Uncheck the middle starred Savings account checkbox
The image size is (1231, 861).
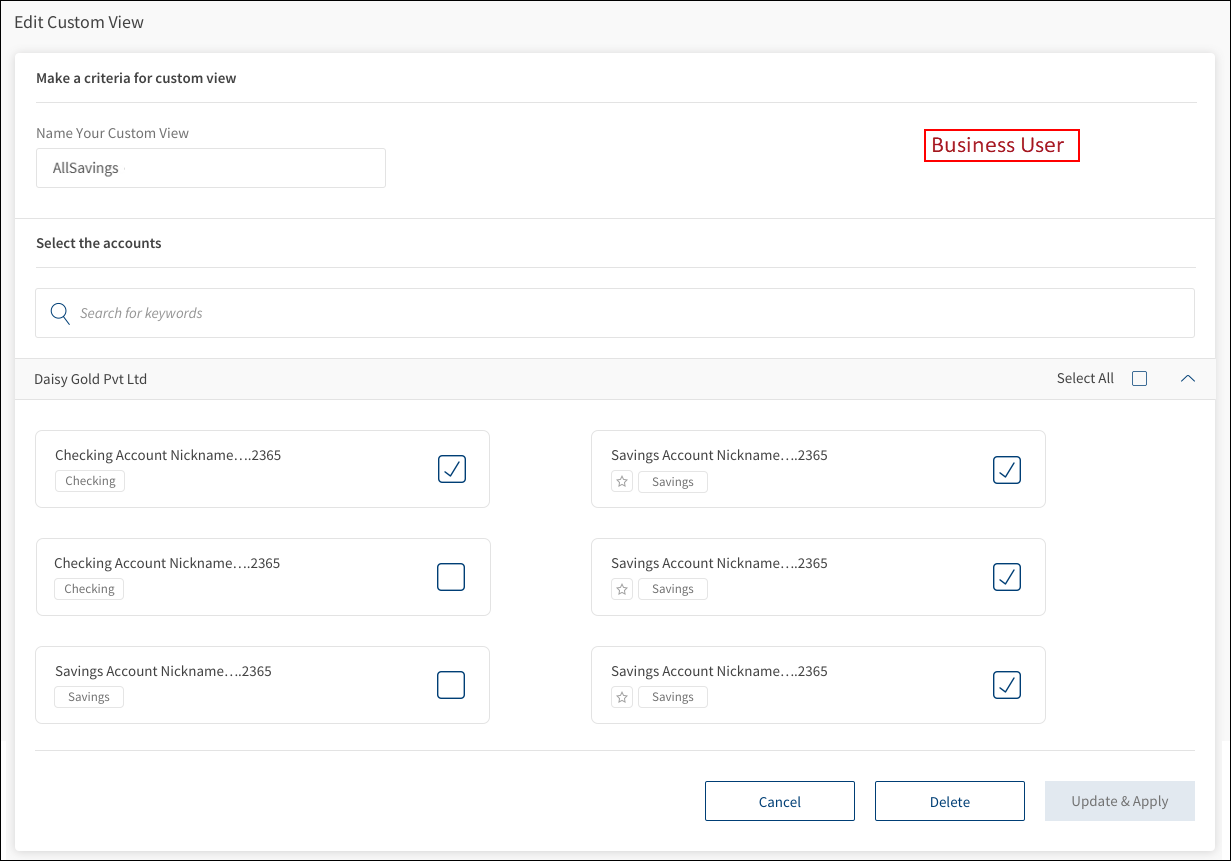1006,577
